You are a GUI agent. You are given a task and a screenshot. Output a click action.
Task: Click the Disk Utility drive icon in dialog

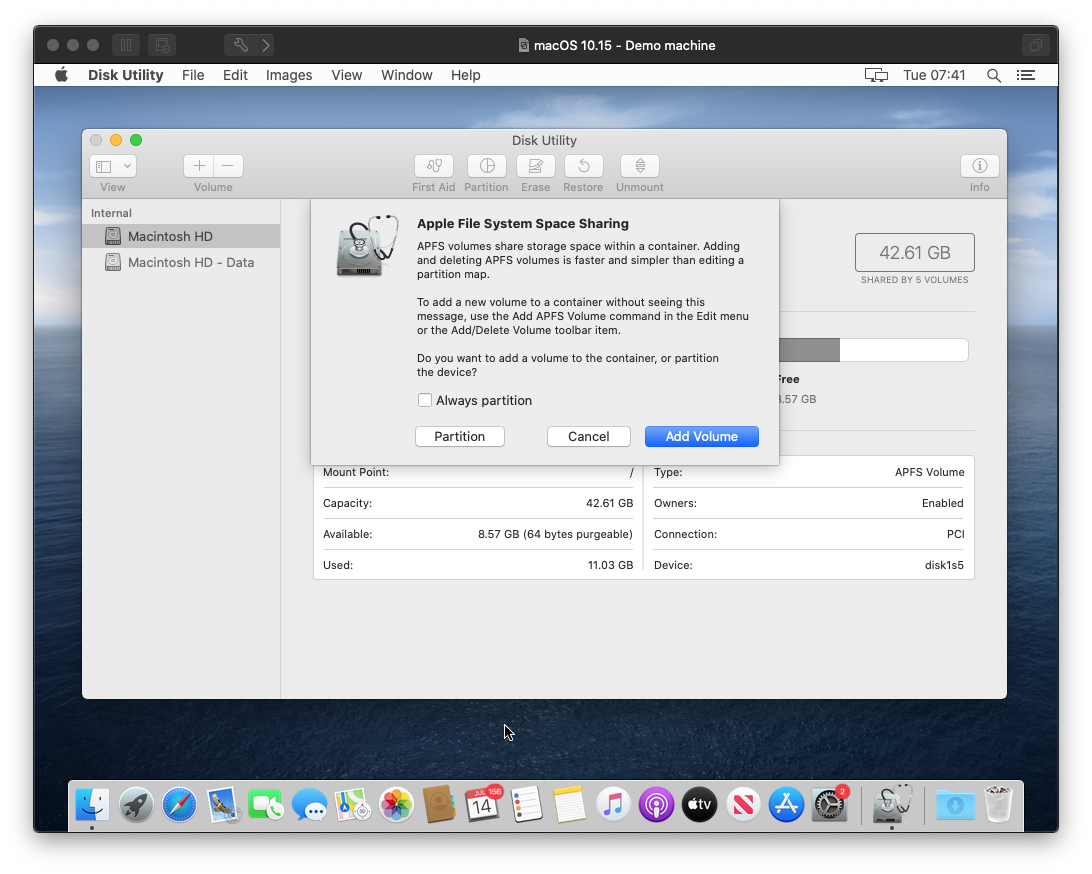tap(367, 245)
